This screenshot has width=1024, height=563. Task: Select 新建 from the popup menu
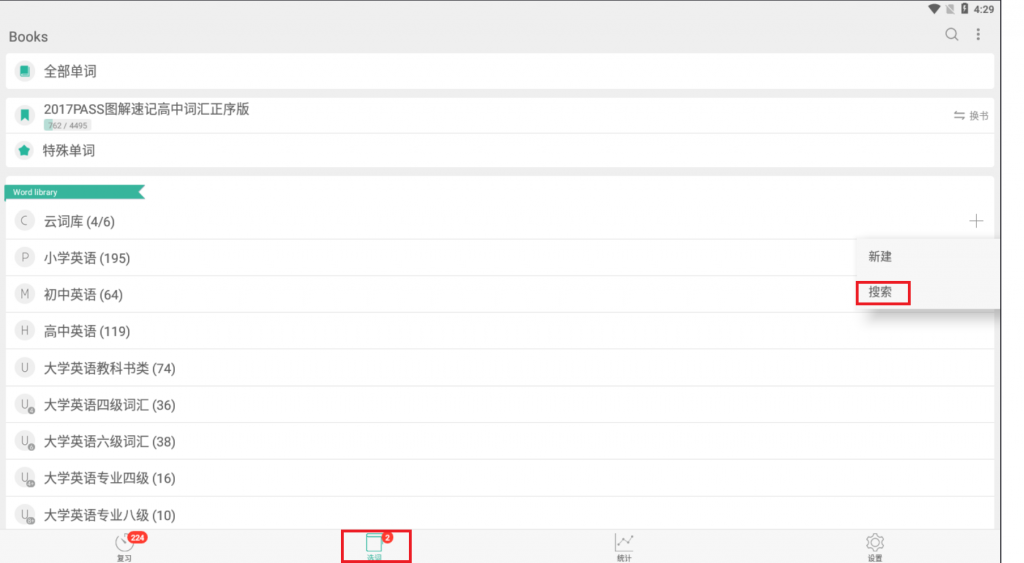point(880,257)
